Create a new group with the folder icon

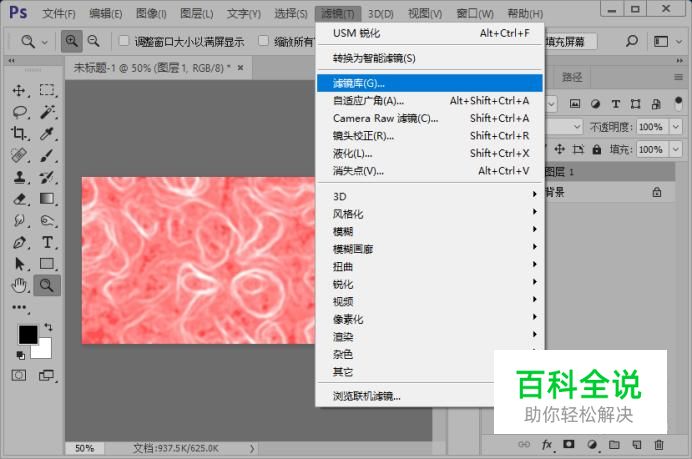click(614, 444)
